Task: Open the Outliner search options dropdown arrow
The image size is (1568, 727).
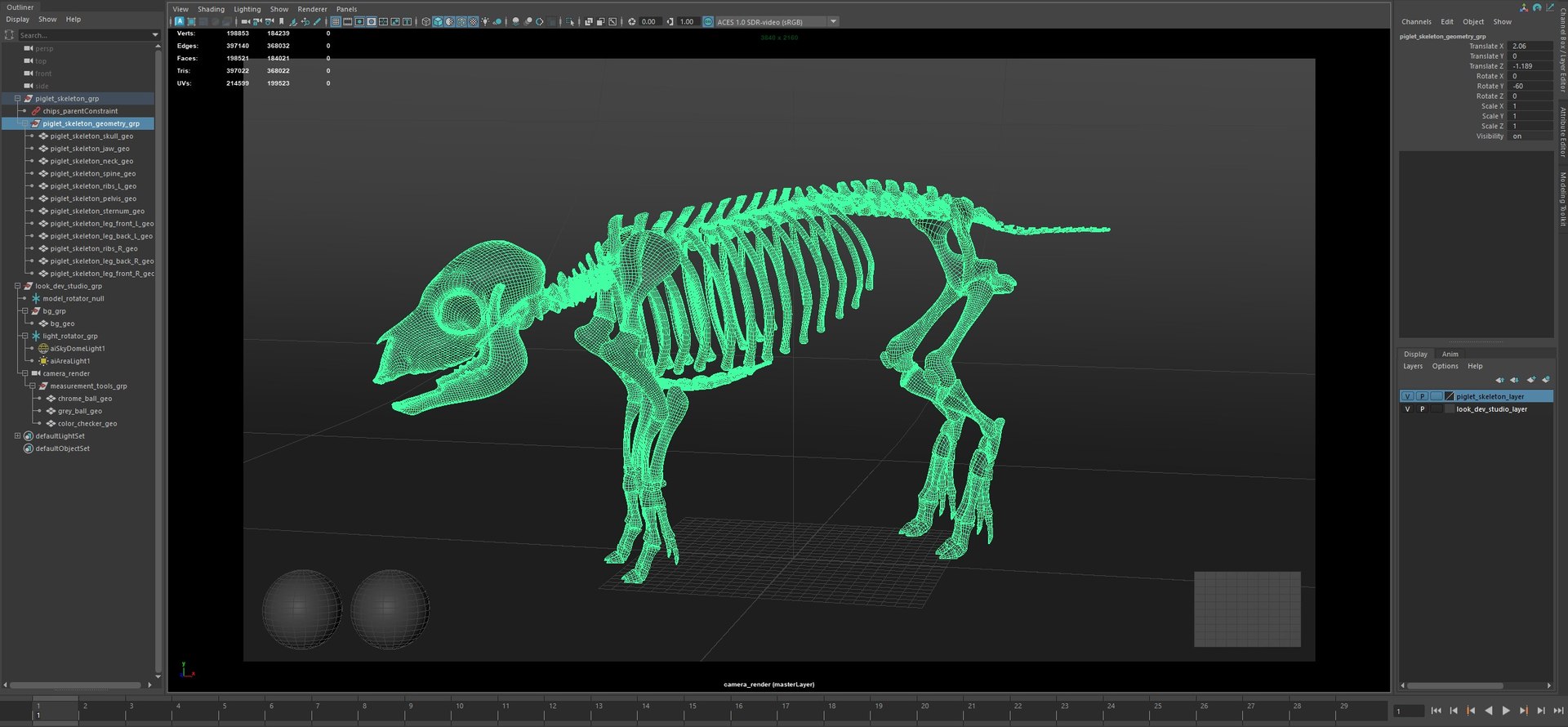Action: (155, 35)
